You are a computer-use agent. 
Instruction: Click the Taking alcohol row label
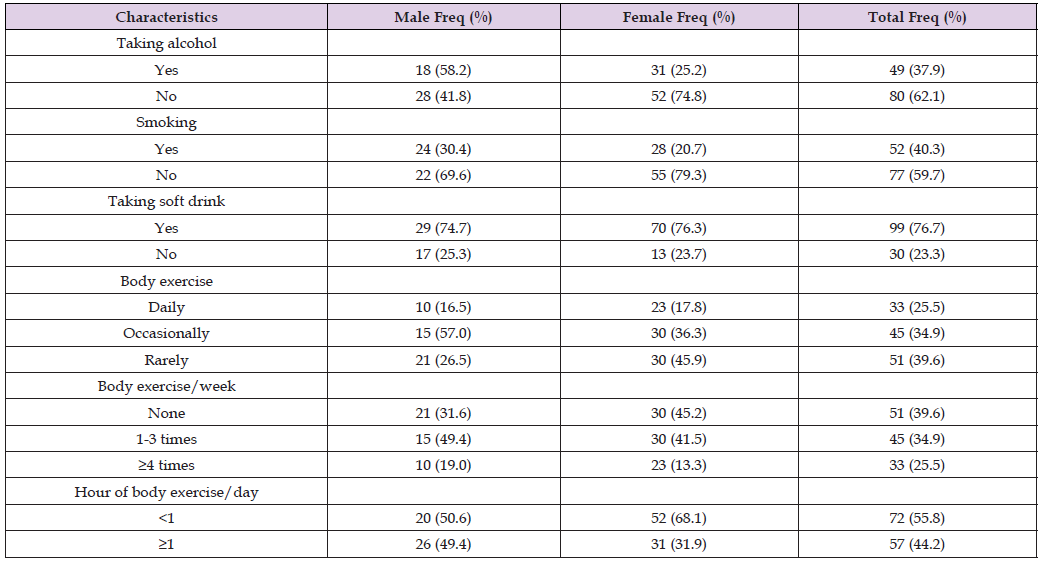tap(166, 43)
